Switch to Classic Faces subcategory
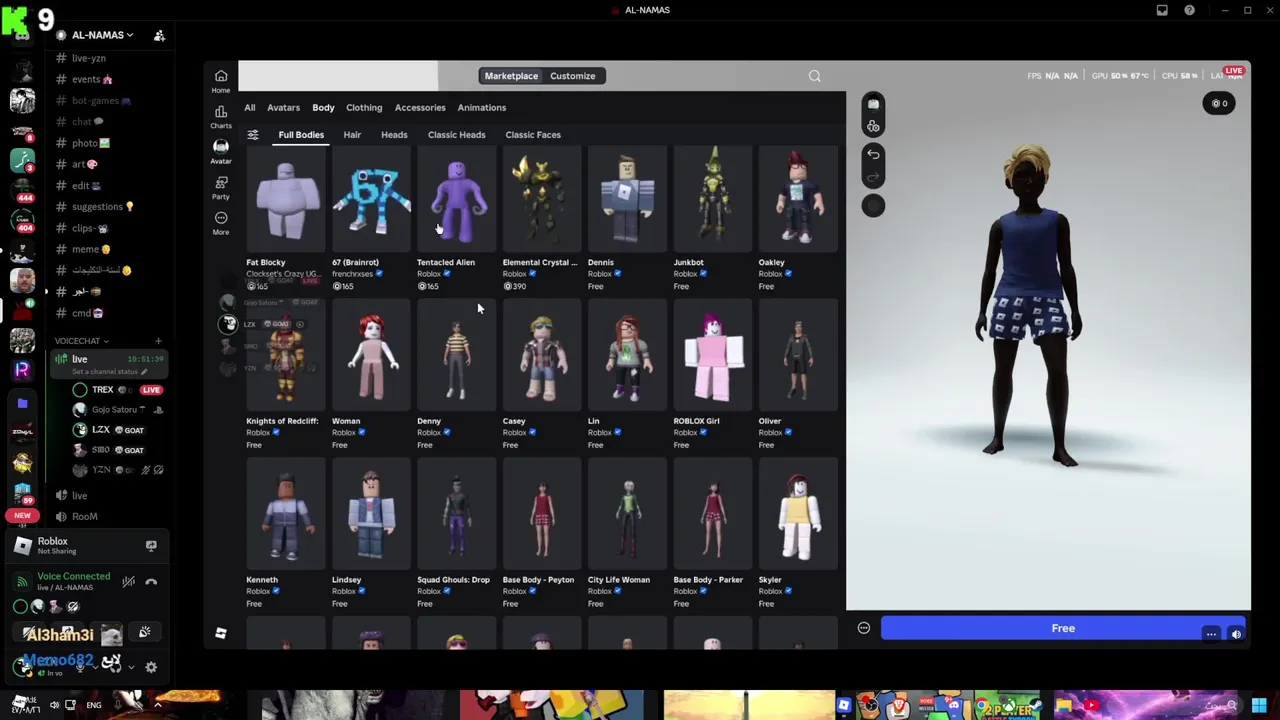The image size is (1280, 720). pyautogui.click(x=533, y=135)
